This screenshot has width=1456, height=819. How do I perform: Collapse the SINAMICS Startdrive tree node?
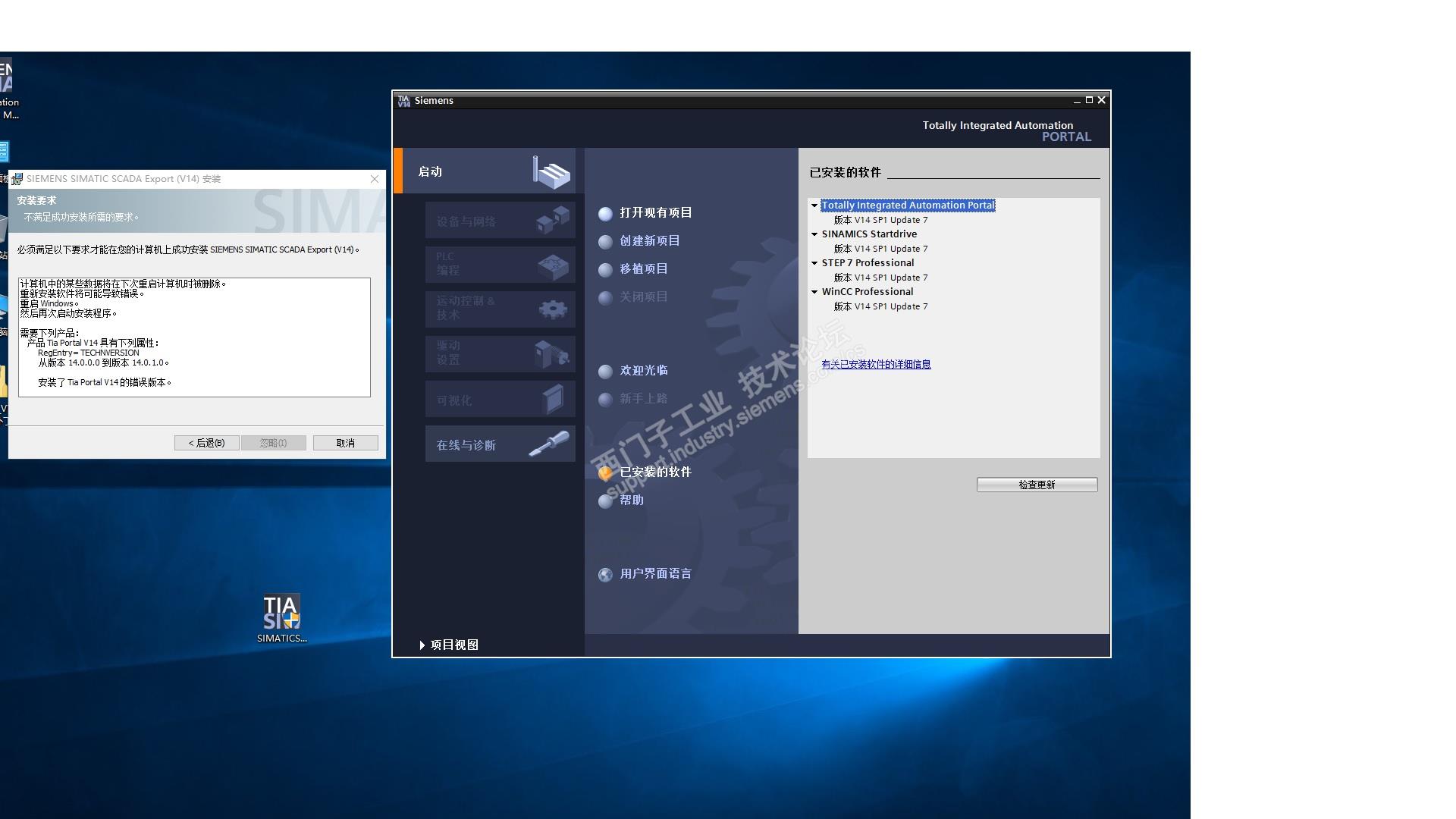coord(814,234)
